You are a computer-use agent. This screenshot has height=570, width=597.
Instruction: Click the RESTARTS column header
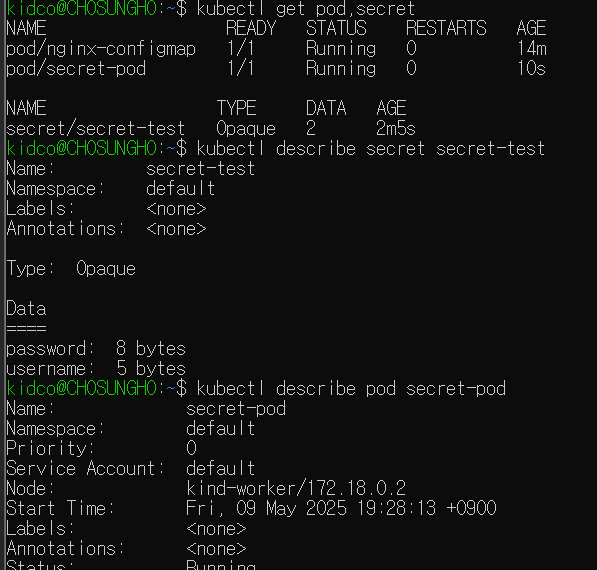coord(446,28)
